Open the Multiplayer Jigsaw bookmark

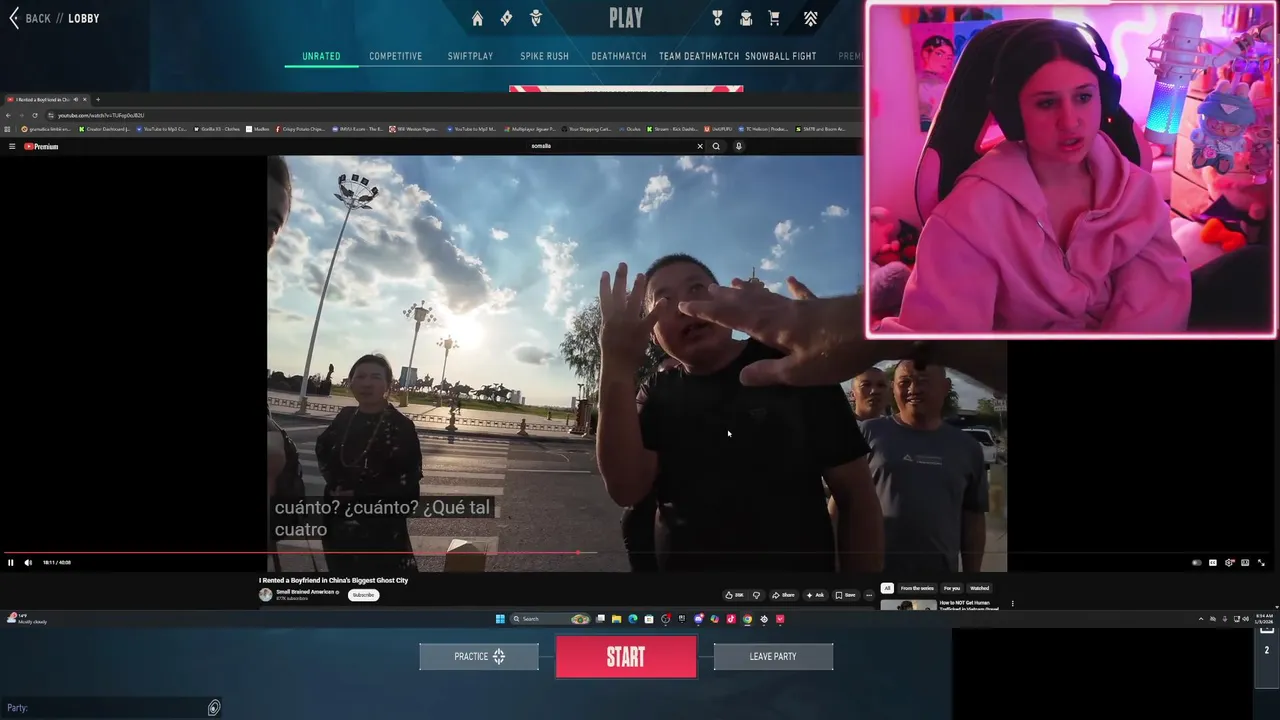click(530, 129)
